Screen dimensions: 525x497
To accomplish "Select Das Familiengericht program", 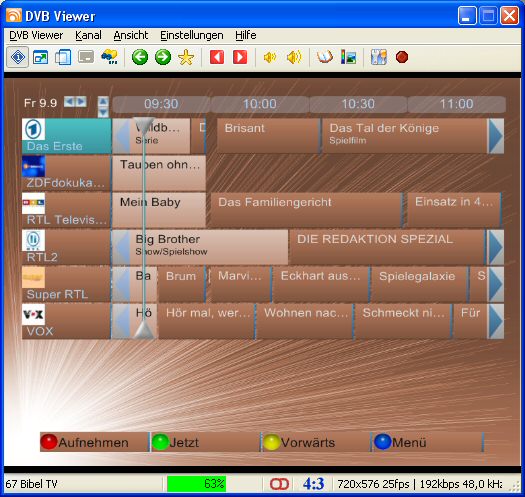I will 306,210.
